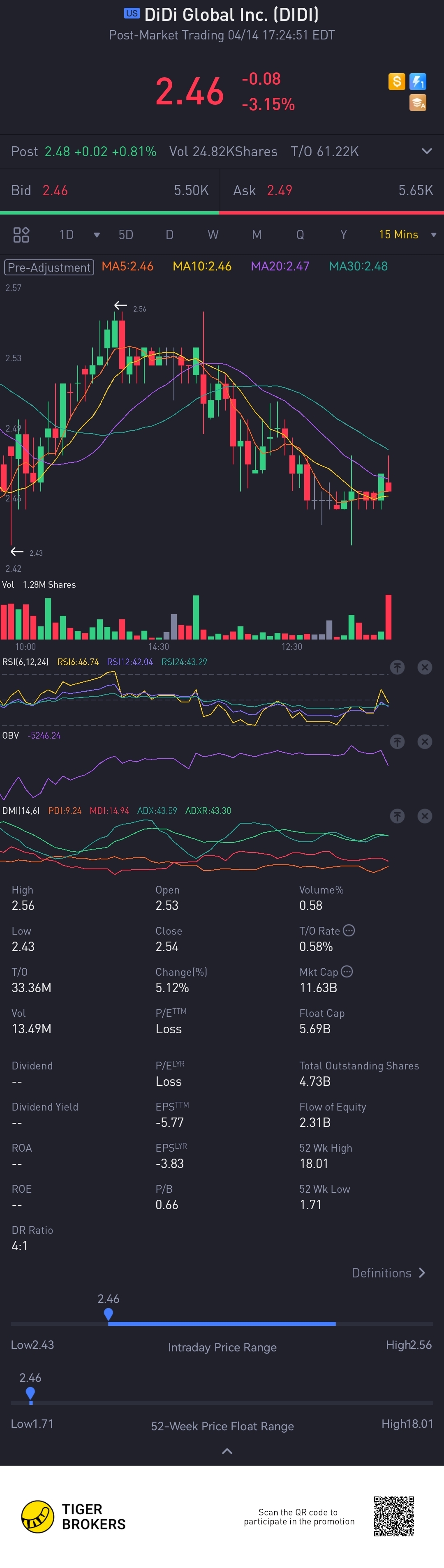Tap the EPS TTM -5.77 value
444x1568 pixels.
[x=169, y=1122]
